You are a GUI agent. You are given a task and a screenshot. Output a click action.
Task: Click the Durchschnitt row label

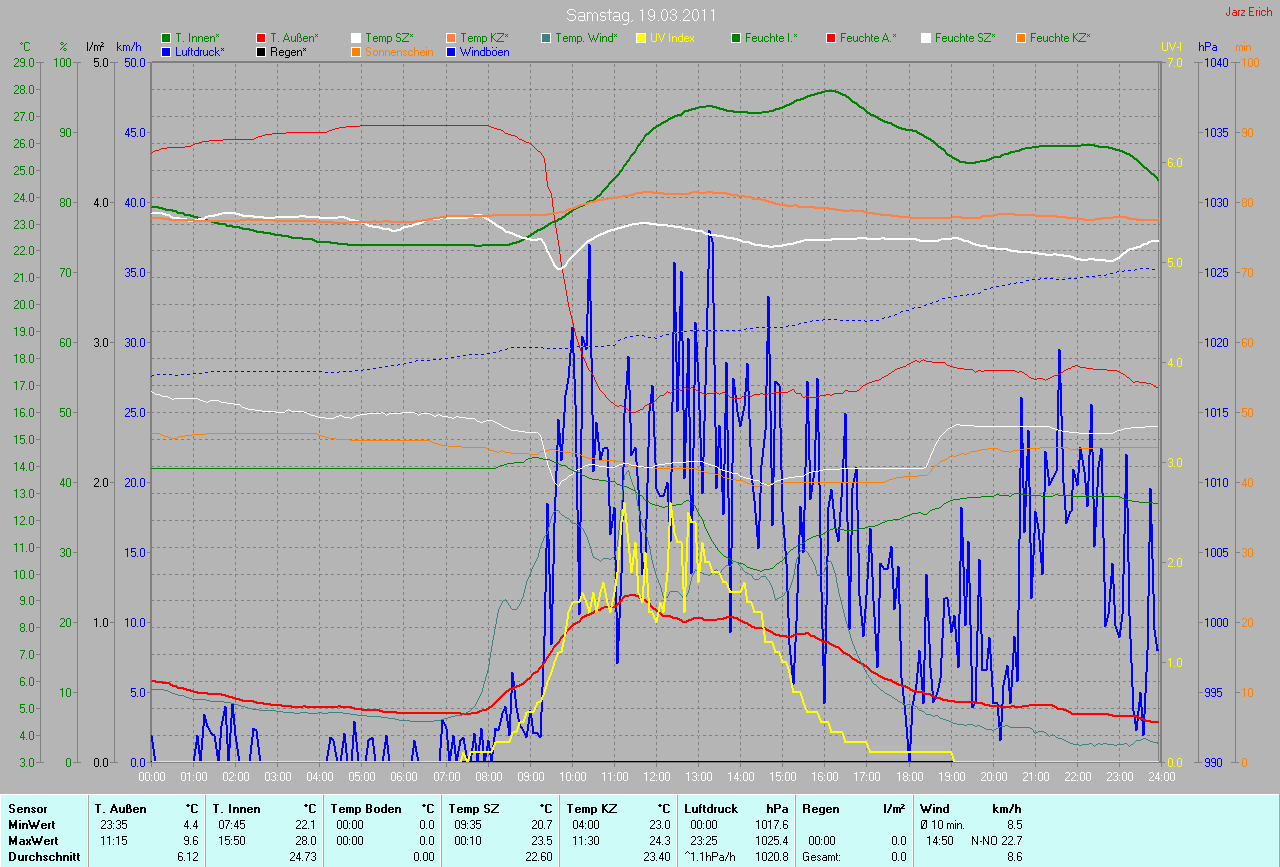pyautogui.click(x=44, y=857)
